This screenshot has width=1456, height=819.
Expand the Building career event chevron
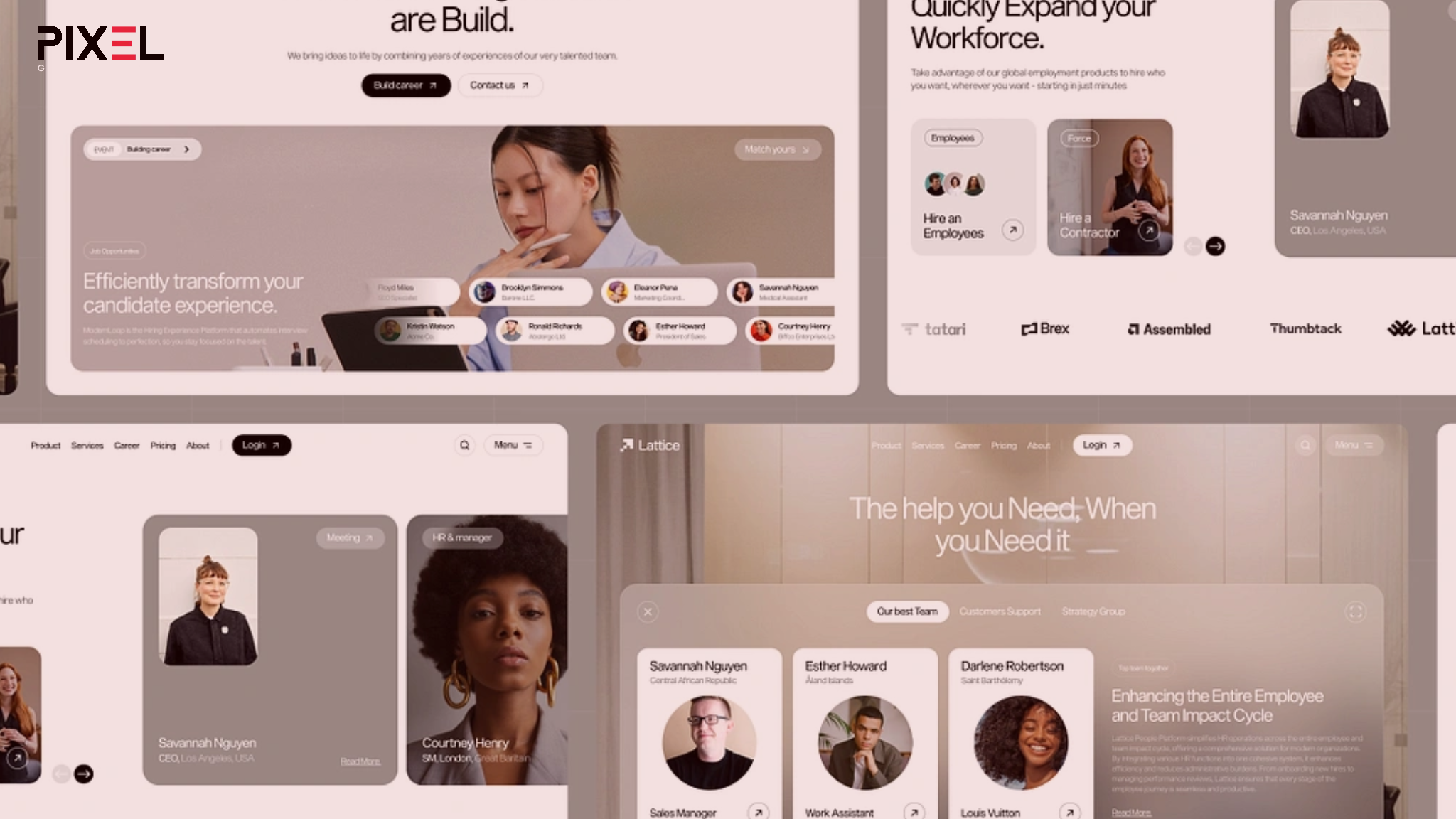(x=185, y=149)
